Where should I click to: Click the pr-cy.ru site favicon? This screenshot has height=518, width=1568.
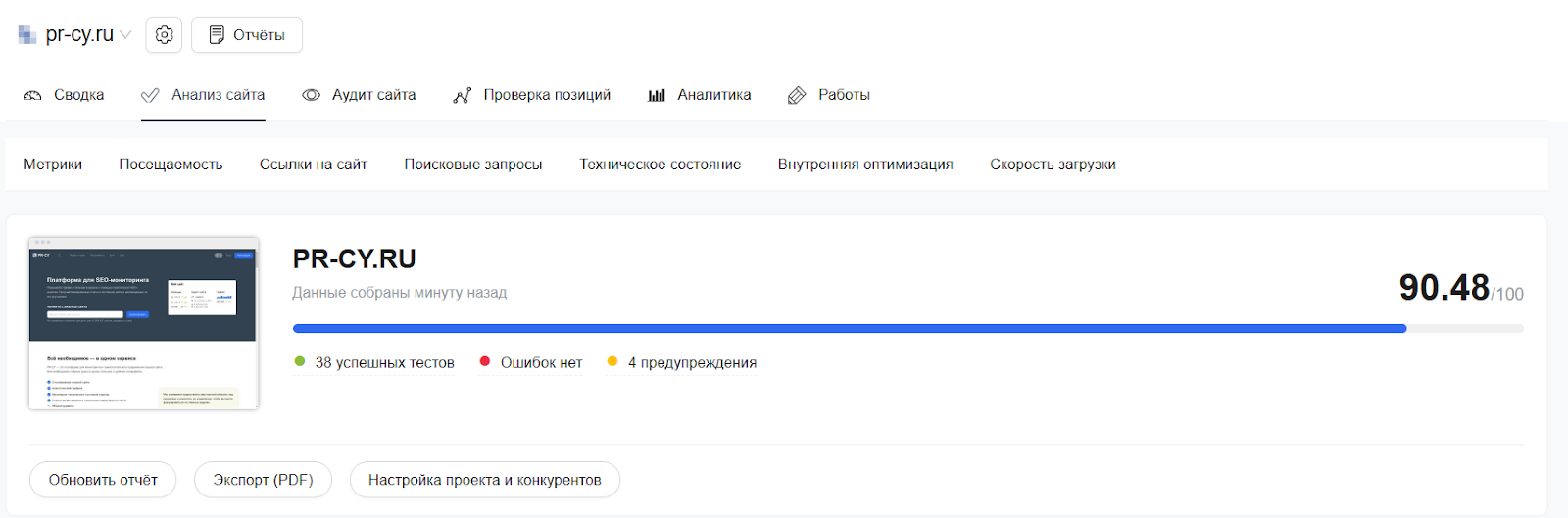(27, 35)
